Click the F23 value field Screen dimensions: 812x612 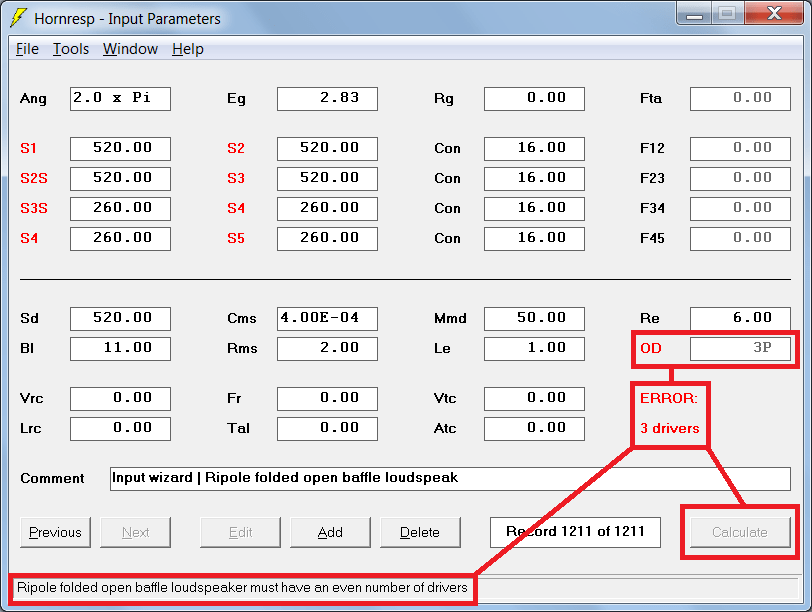741,179
